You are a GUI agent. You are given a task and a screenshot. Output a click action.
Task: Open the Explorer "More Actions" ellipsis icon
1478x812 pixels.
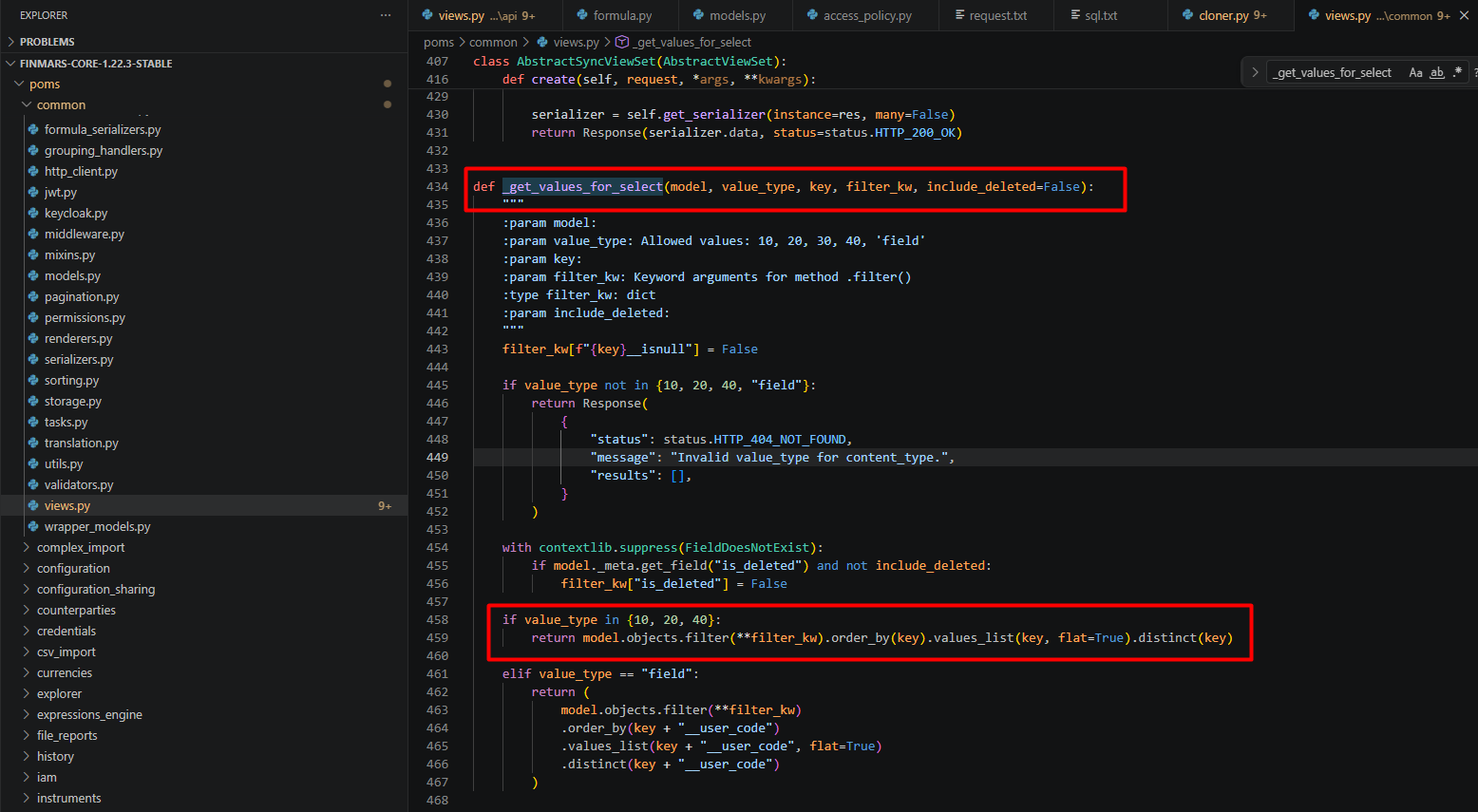(x=386, y=15)
